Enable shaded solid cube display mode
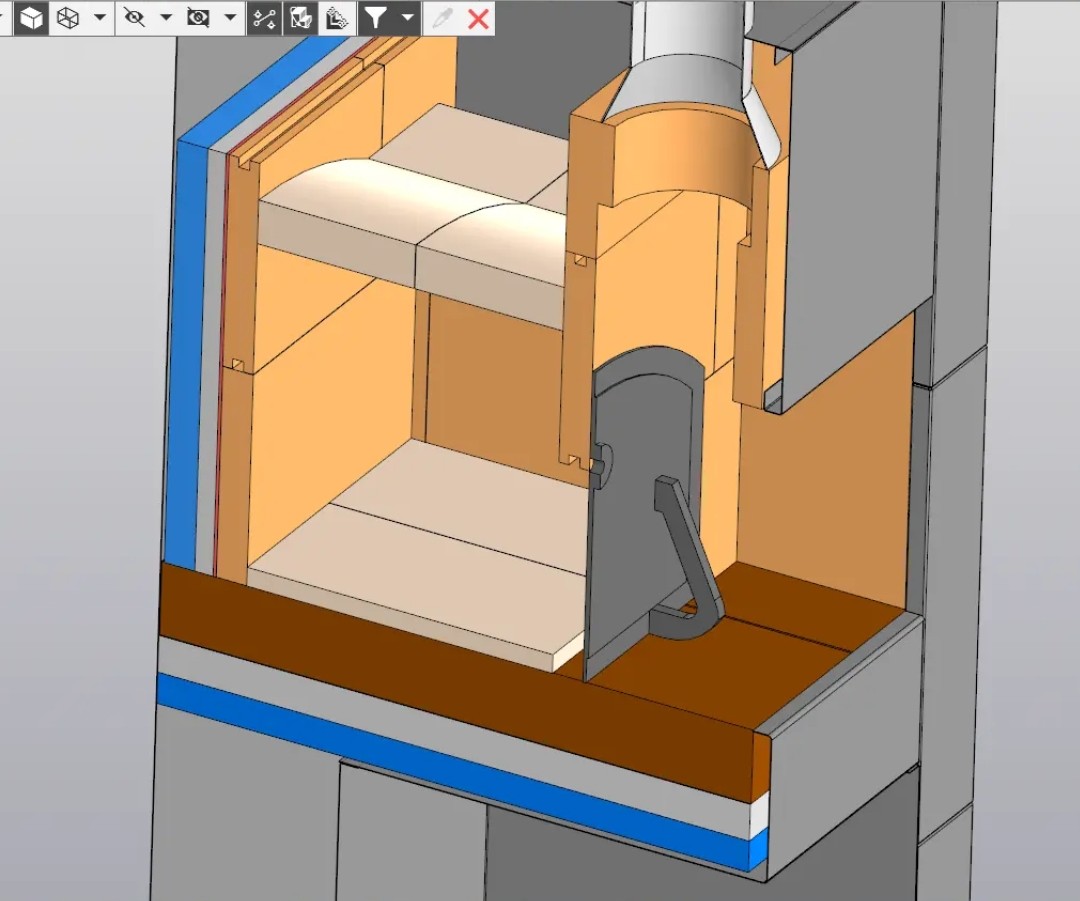Screen dimensions: 1080x901 click(32, 18)
